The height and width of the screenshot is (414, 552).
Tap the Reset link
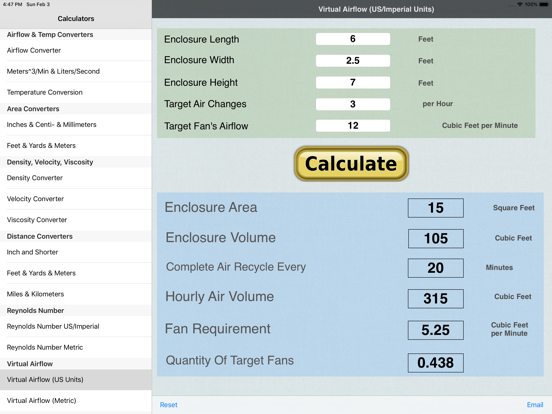[169, 405]
